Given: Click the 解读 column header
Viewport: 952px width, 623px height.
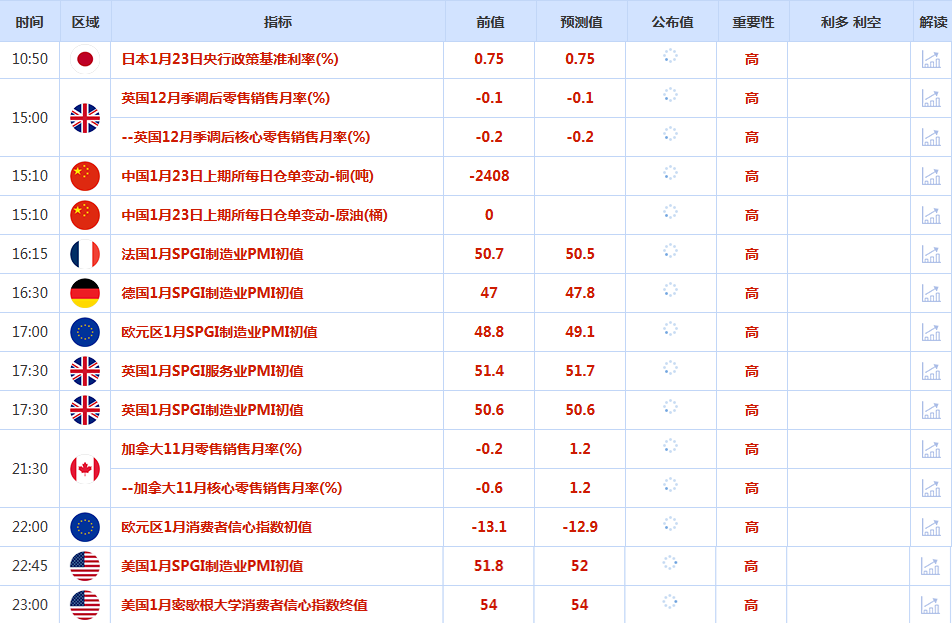Looking at the screenshot, I should tap(932, 22).
